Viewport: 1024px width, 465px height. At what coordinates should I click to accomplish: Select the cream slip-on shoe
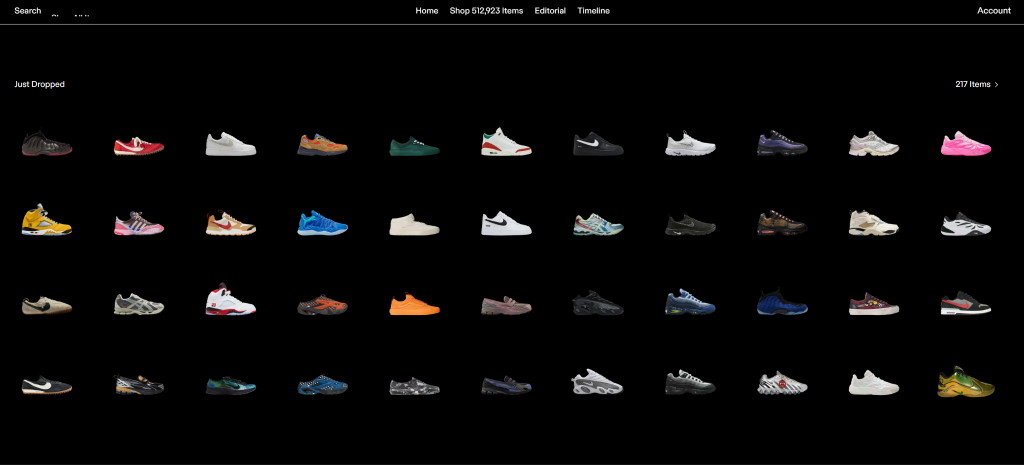(414, 224)
